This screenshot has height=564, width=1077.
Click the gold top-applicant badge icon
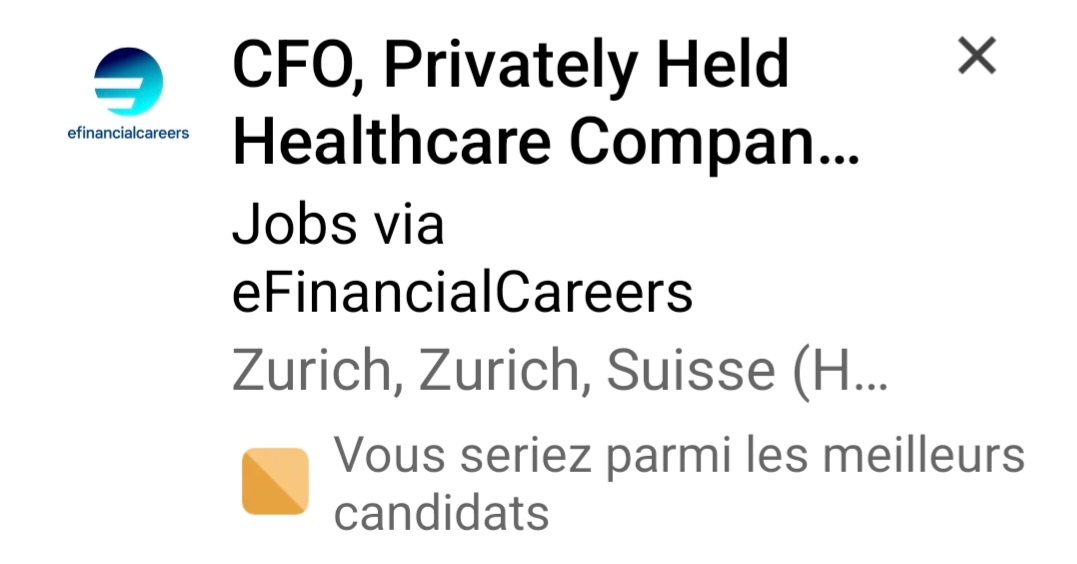click(x=275, y=481)
